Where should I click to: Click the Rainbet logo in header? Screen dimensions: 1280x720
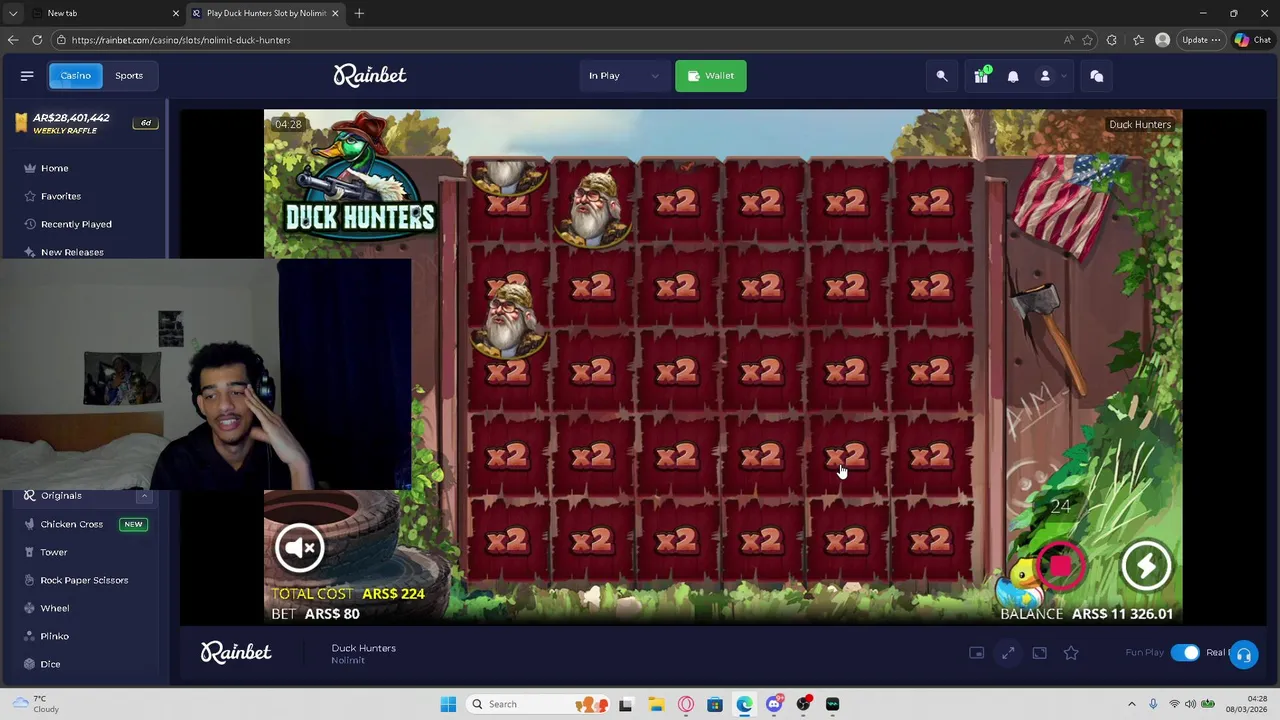click(370, 75)
